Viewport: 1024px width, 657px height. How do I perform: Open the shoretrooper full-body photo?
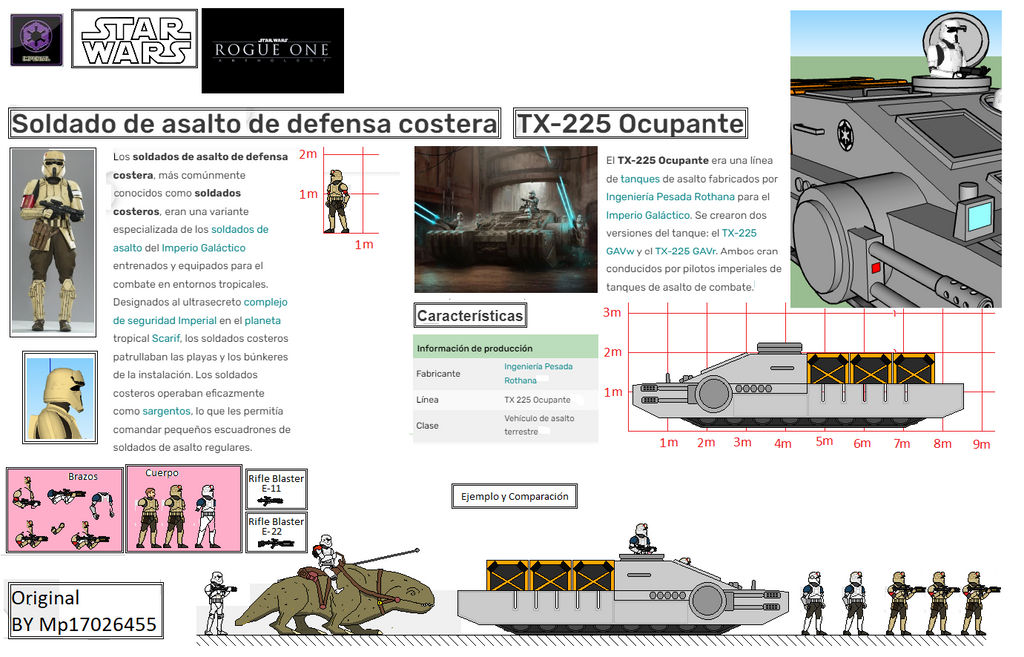(x=53, y=242)
